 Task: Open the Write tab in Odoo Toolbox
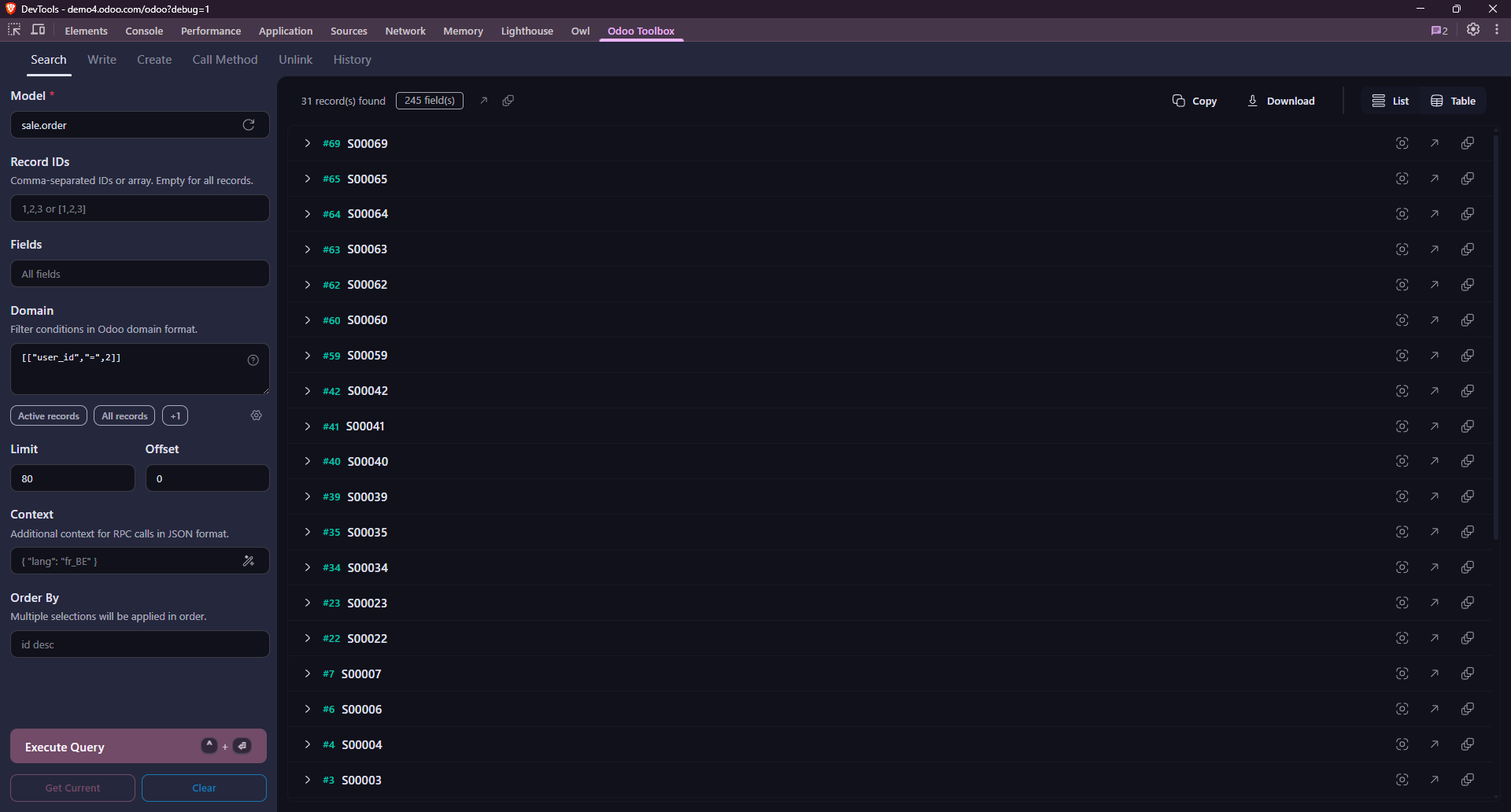tap(102, 59)
